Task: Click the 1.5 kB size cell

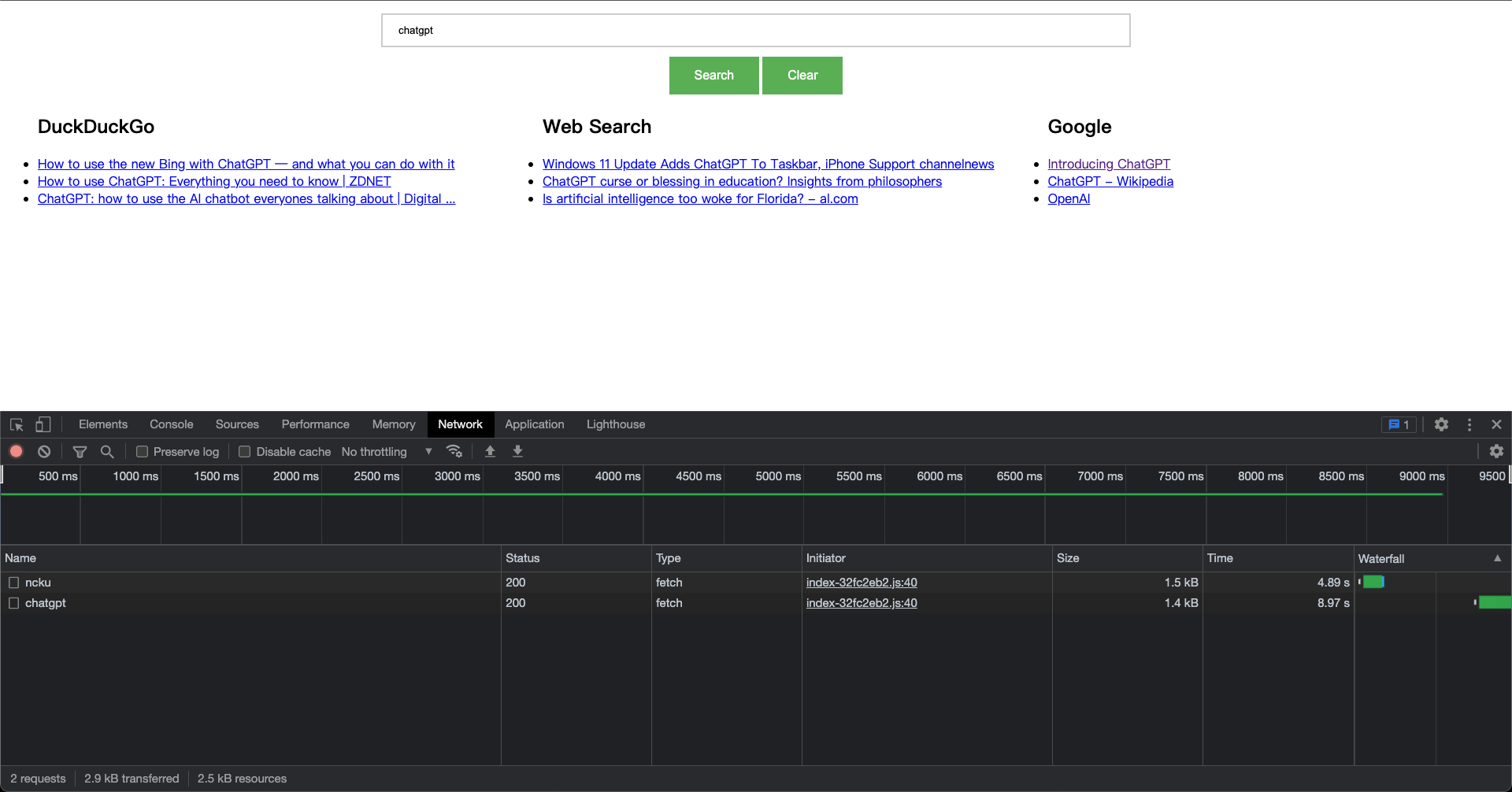Action: 1181,583
